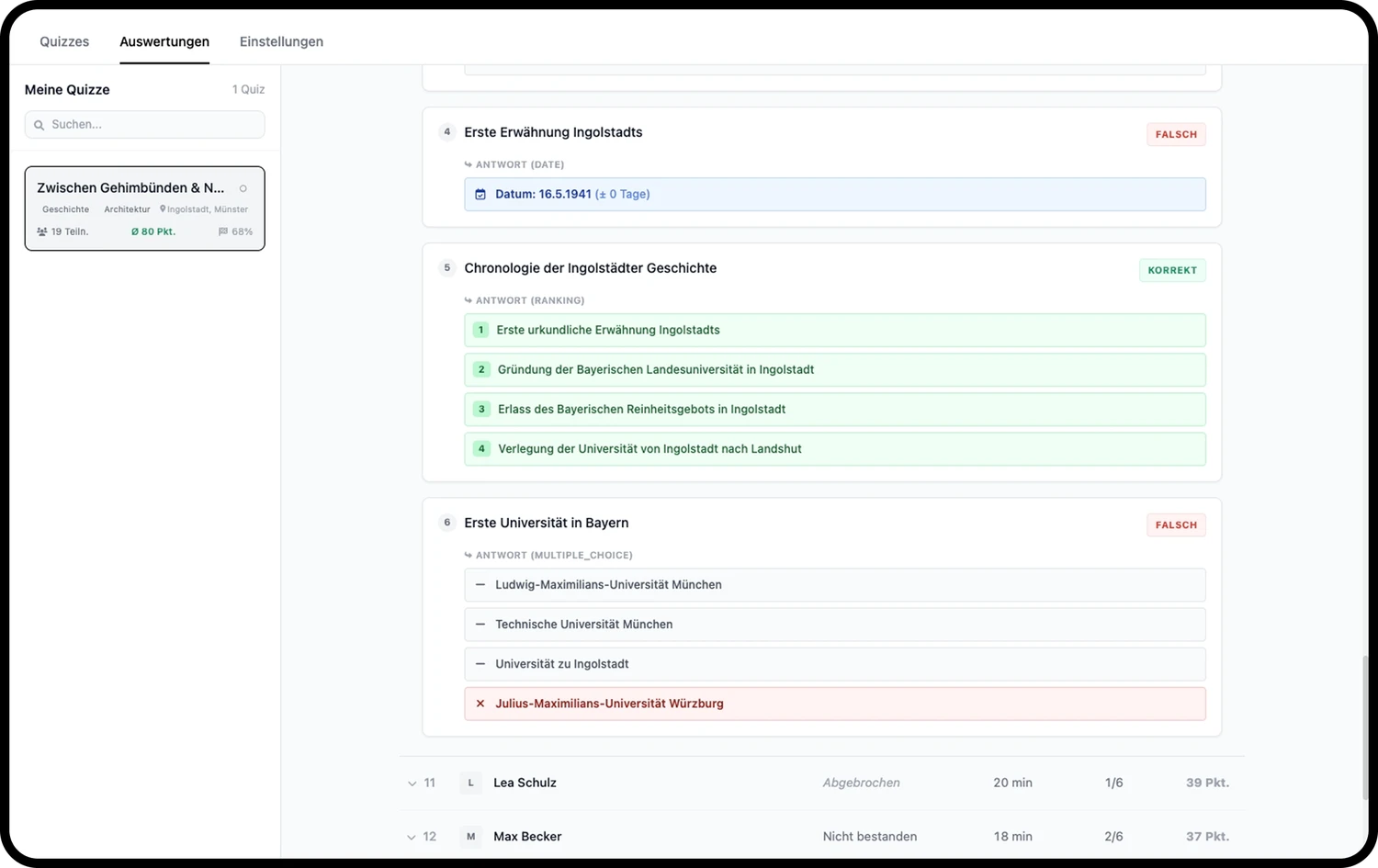Click the KORREKT badge on question 5
Viewport: 1378px width, 868px height.
tap(1172, 270)
